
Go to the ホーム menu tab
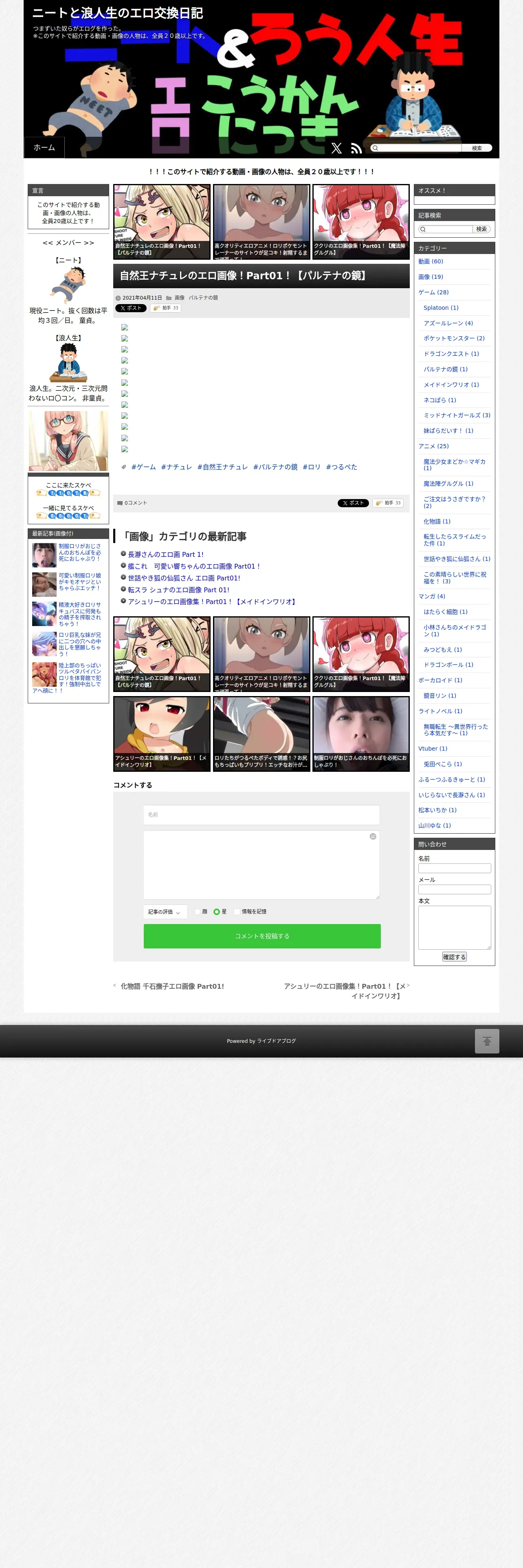pos(44,147)
